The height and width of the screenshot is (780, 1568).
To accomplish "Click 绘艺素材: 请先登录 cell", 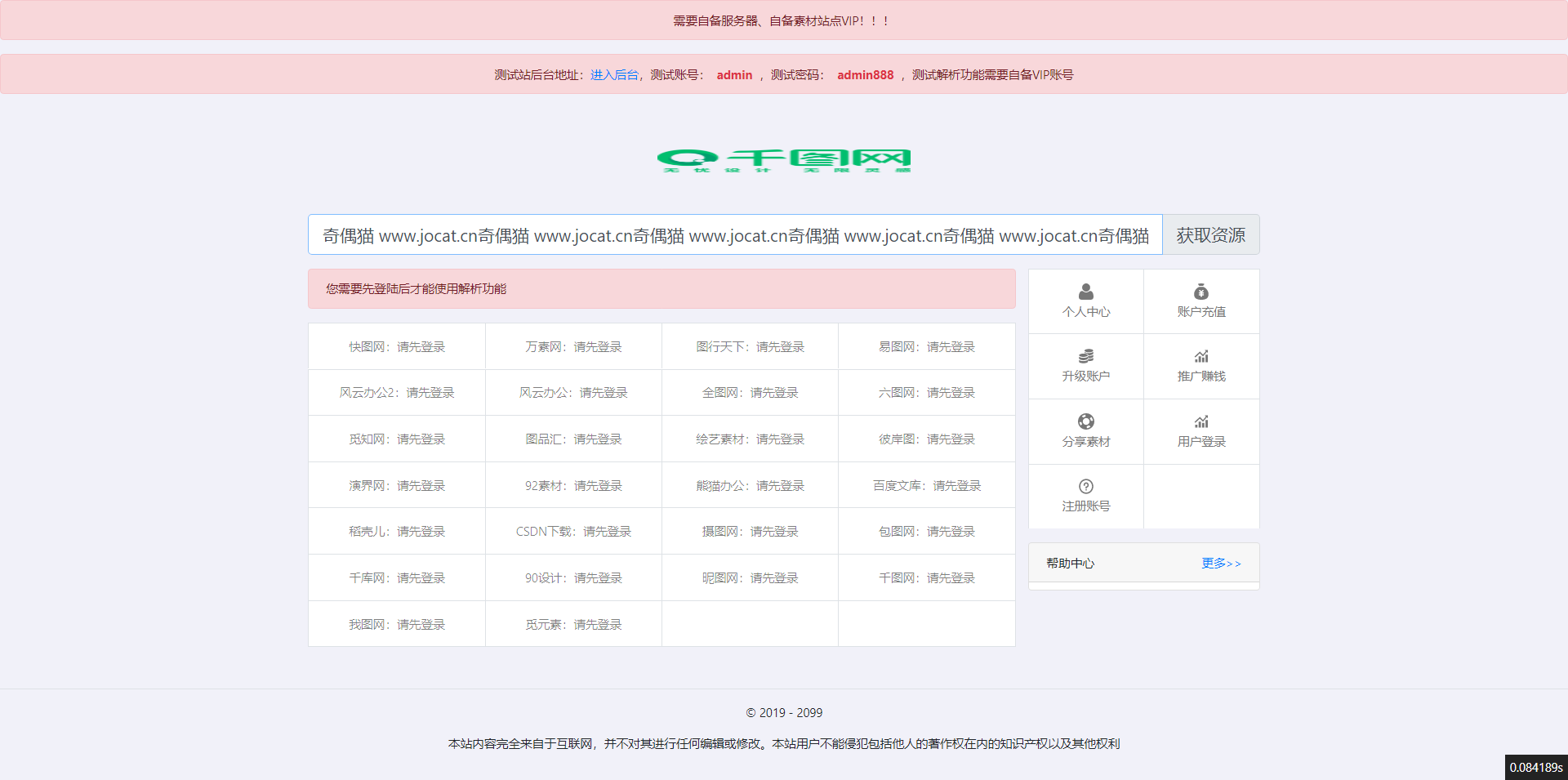I will coord(750,439).
